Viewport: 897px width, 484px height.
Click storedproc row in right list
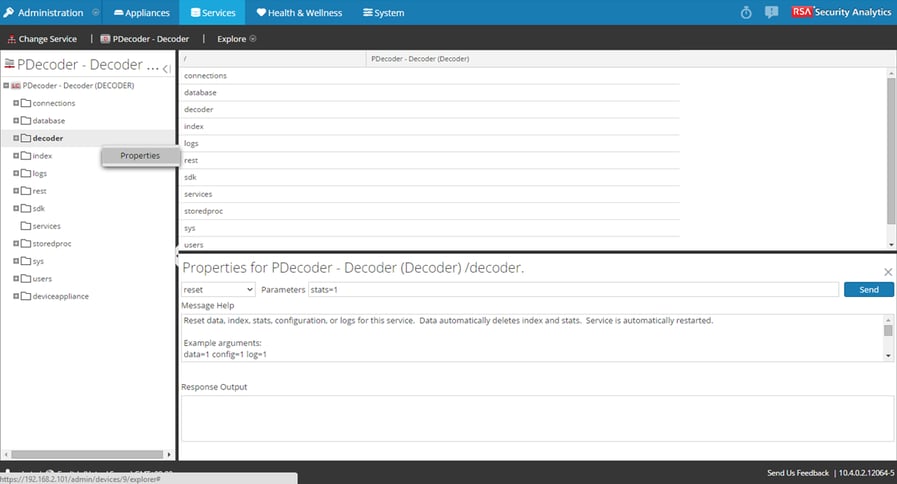[430, 211]
